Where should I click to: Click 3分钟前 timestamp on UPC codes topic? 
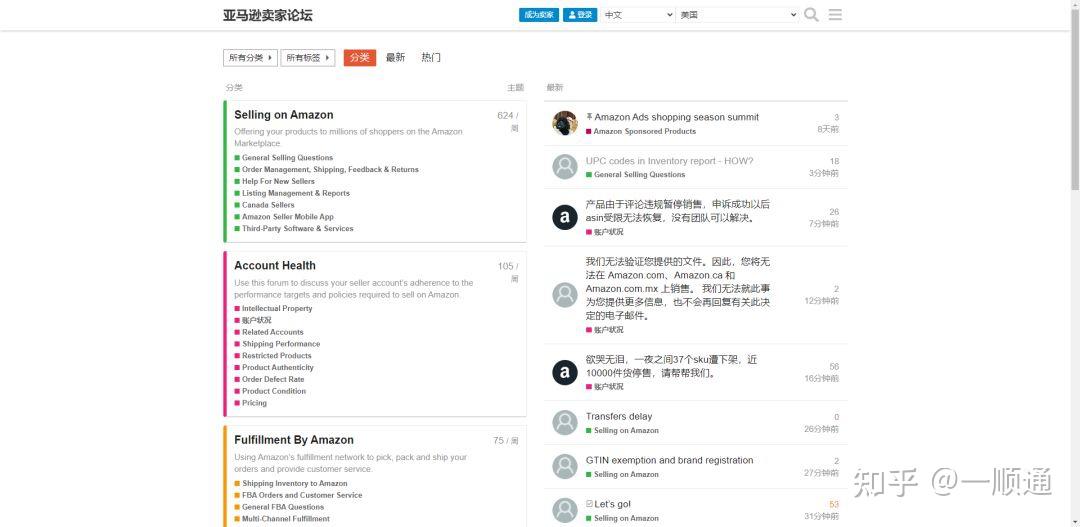pyautogui.click(x=824, y=174)
